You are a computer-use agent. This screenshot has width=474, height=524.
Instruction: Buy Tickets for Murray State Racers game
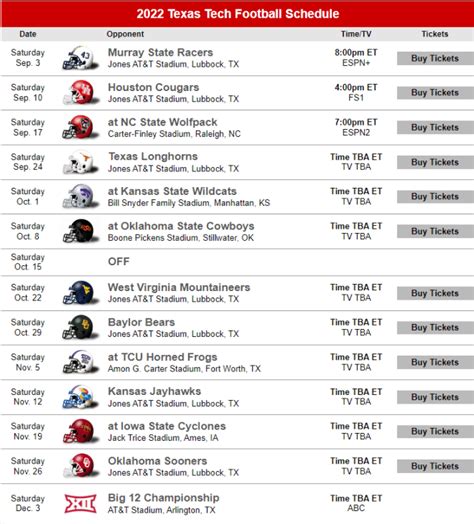(435, 58)
